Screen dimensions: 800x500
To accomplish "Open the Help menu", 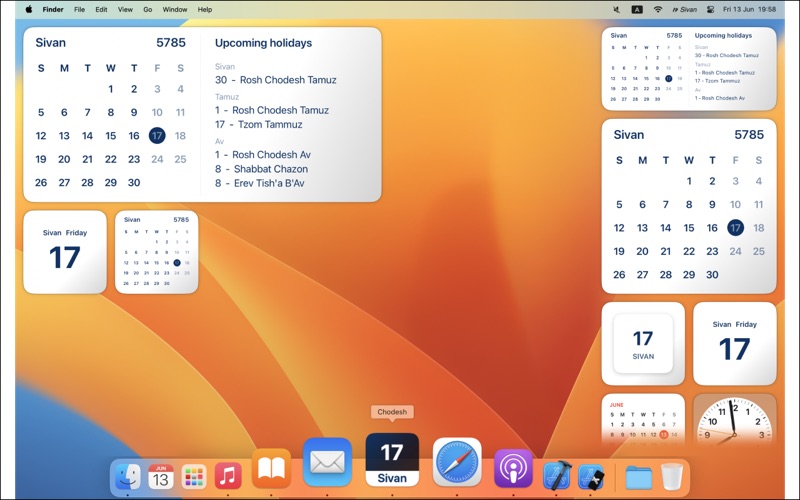I will tap(205, 9).
